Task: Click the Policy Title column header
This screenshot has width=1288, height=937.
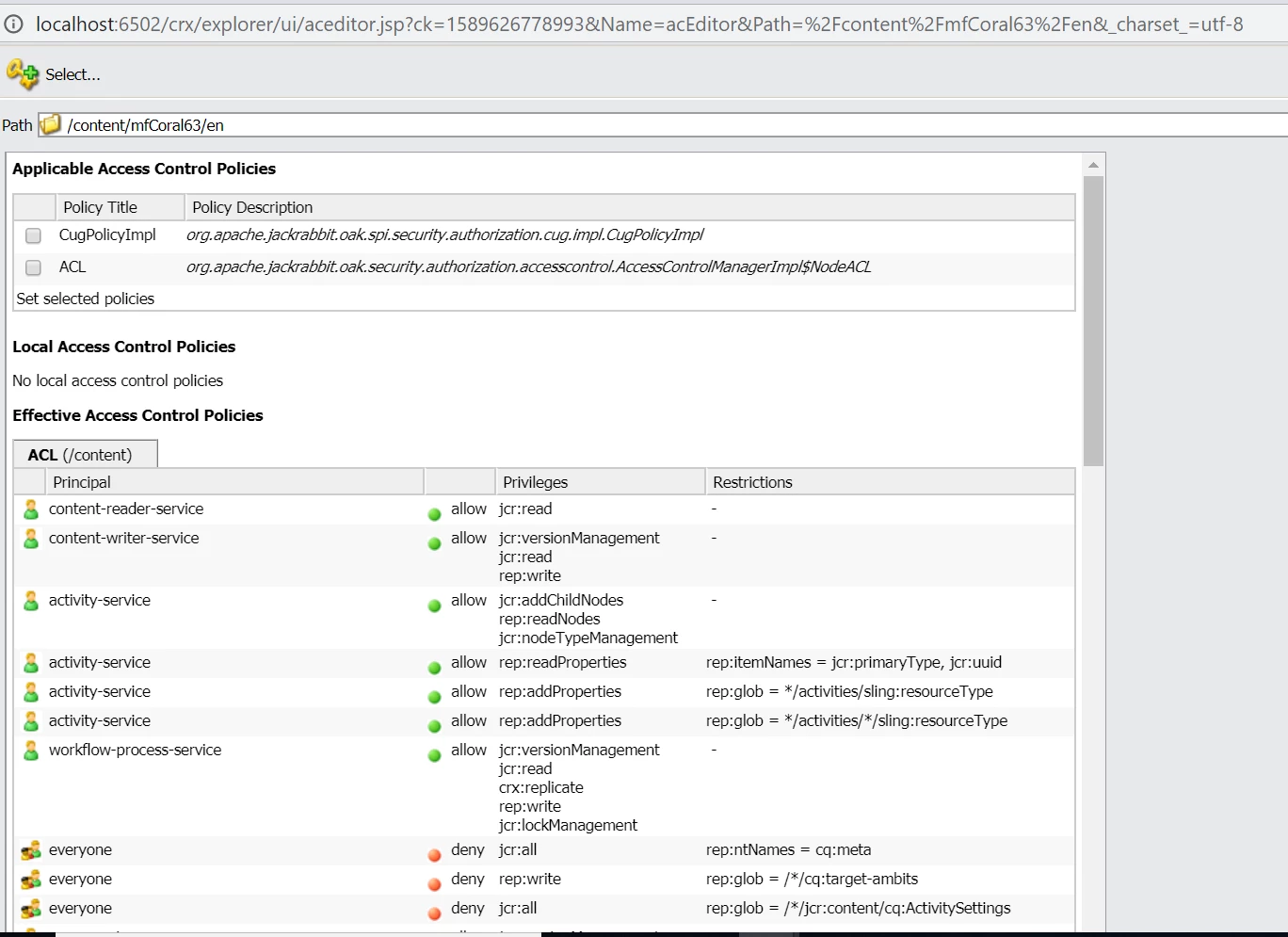Action: 120,207
